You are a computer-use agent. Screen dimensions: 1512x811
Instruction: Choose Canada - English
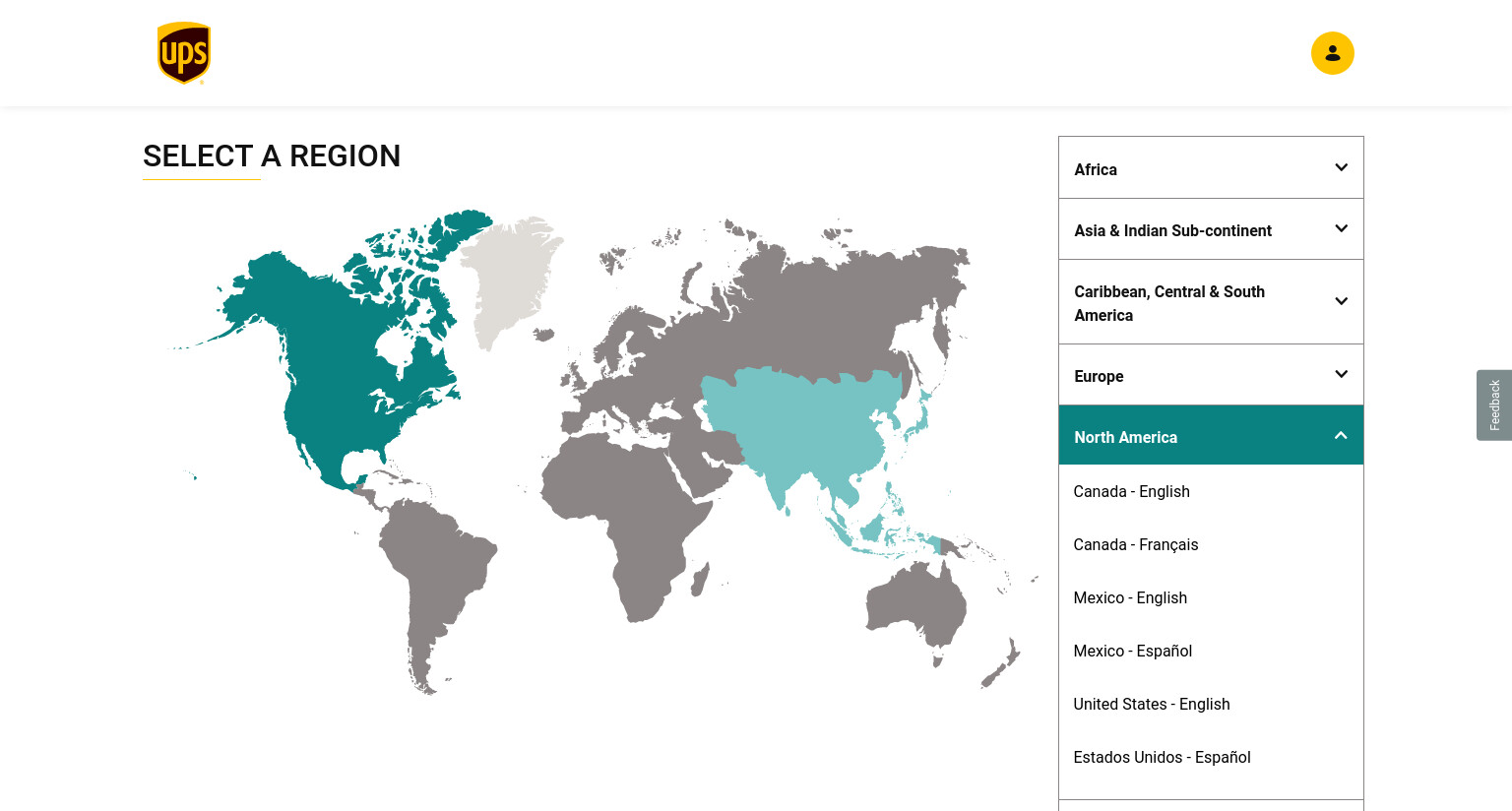pyautogui.click(x=1131, y=491)
